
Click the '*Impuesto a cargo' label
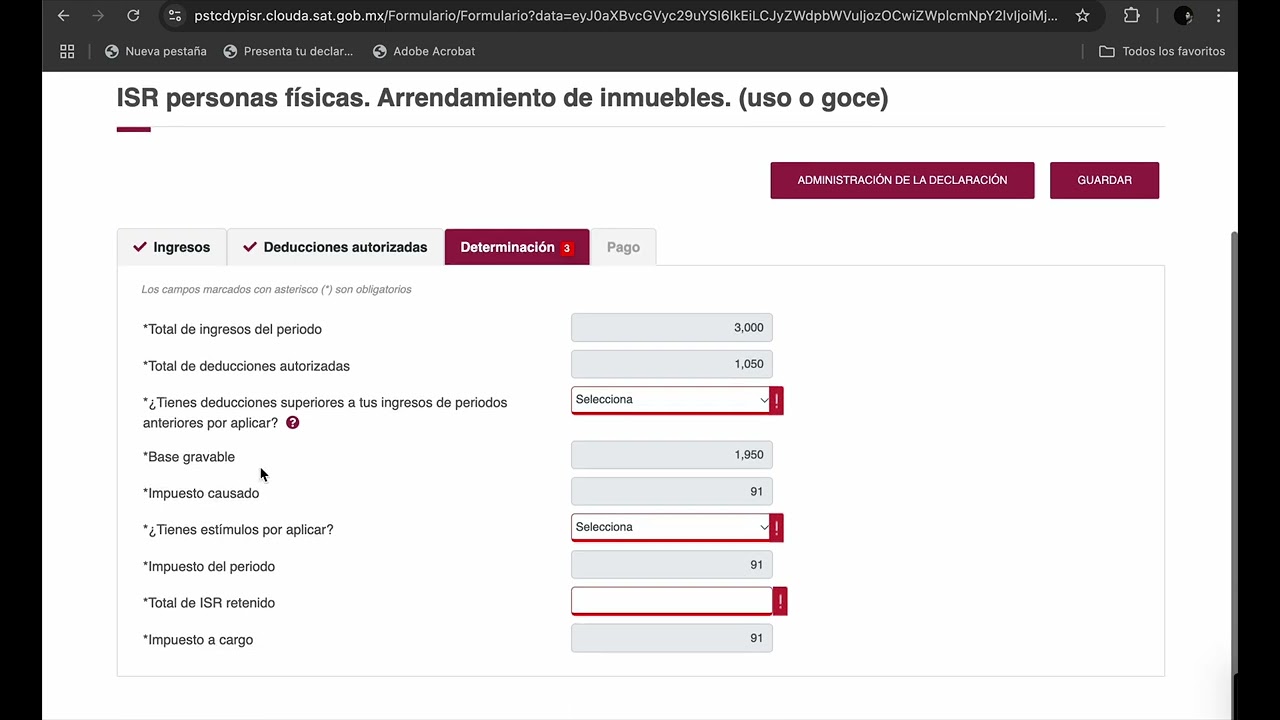pos(198,640)
